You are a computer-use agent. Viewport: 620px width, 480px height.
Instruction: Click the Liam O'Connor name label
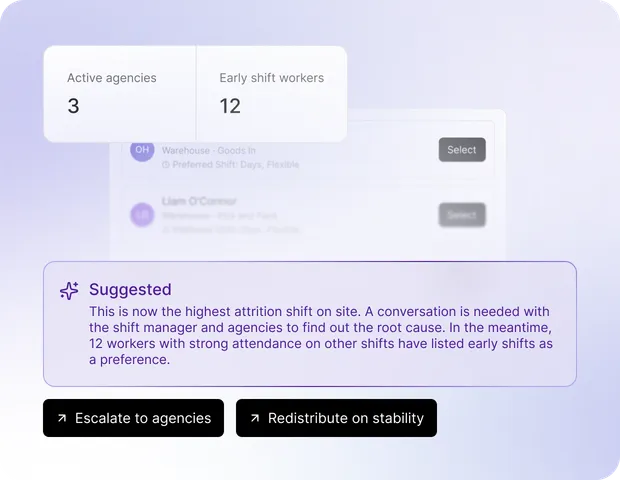coord(199,201)
